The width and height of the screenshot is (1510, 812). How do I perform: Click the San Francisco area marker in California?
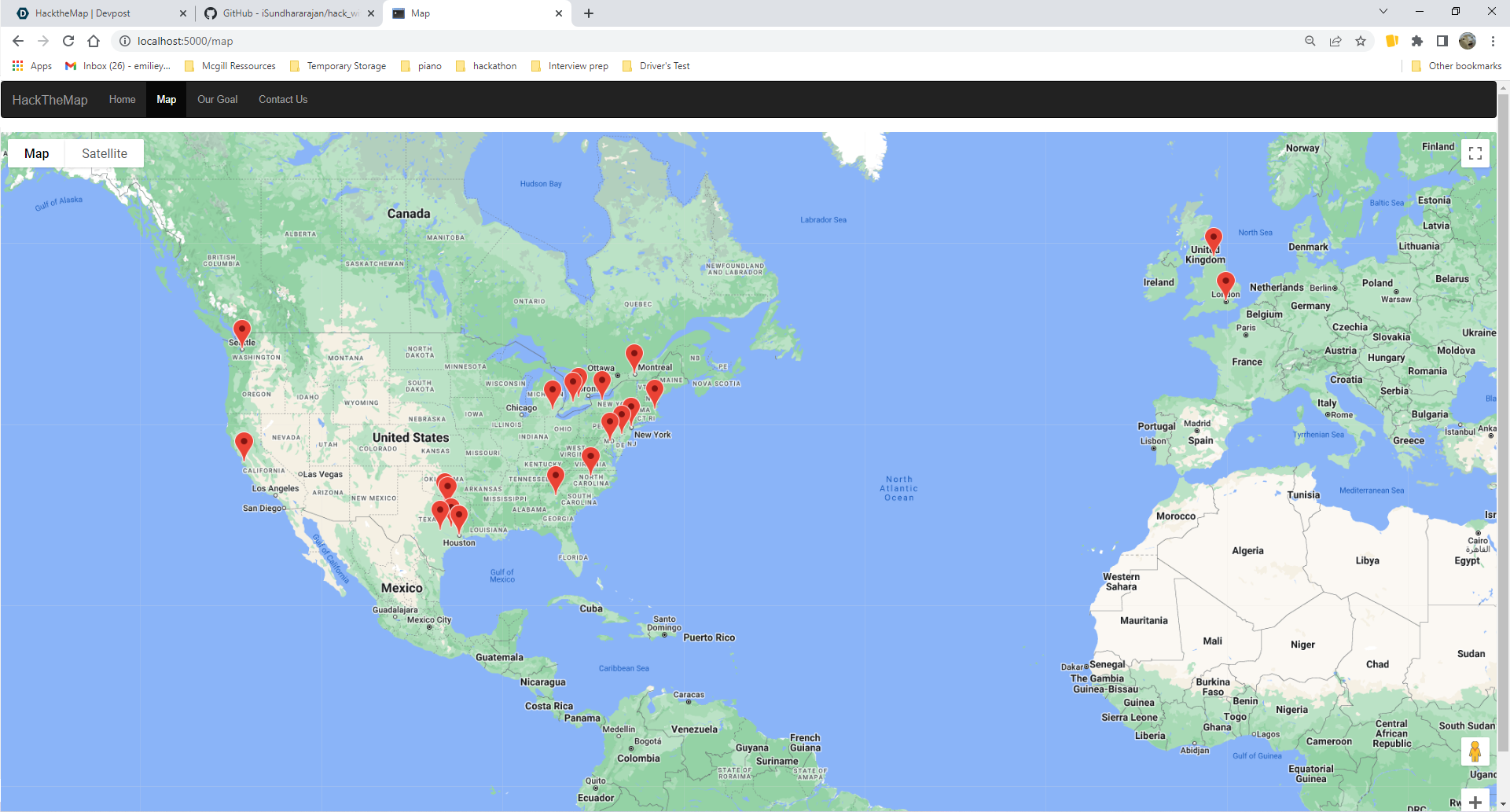244,445
